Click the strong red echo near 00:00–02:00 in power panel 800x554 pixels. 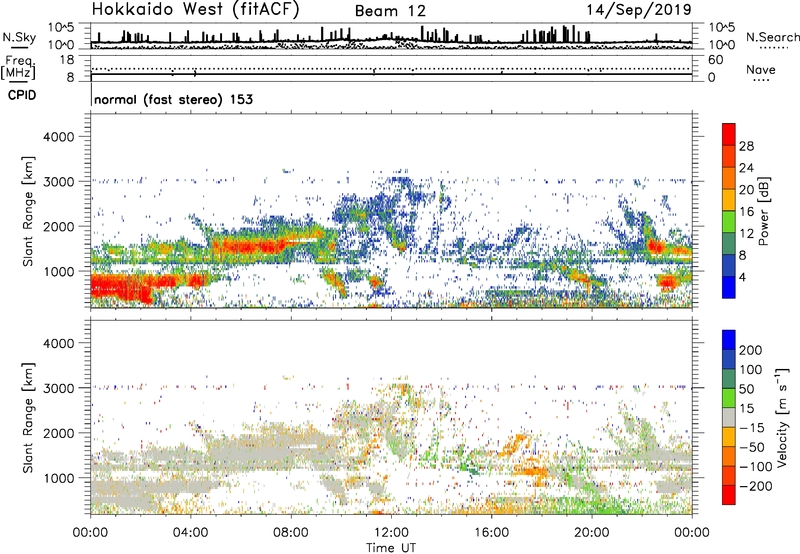pos(120,288)
